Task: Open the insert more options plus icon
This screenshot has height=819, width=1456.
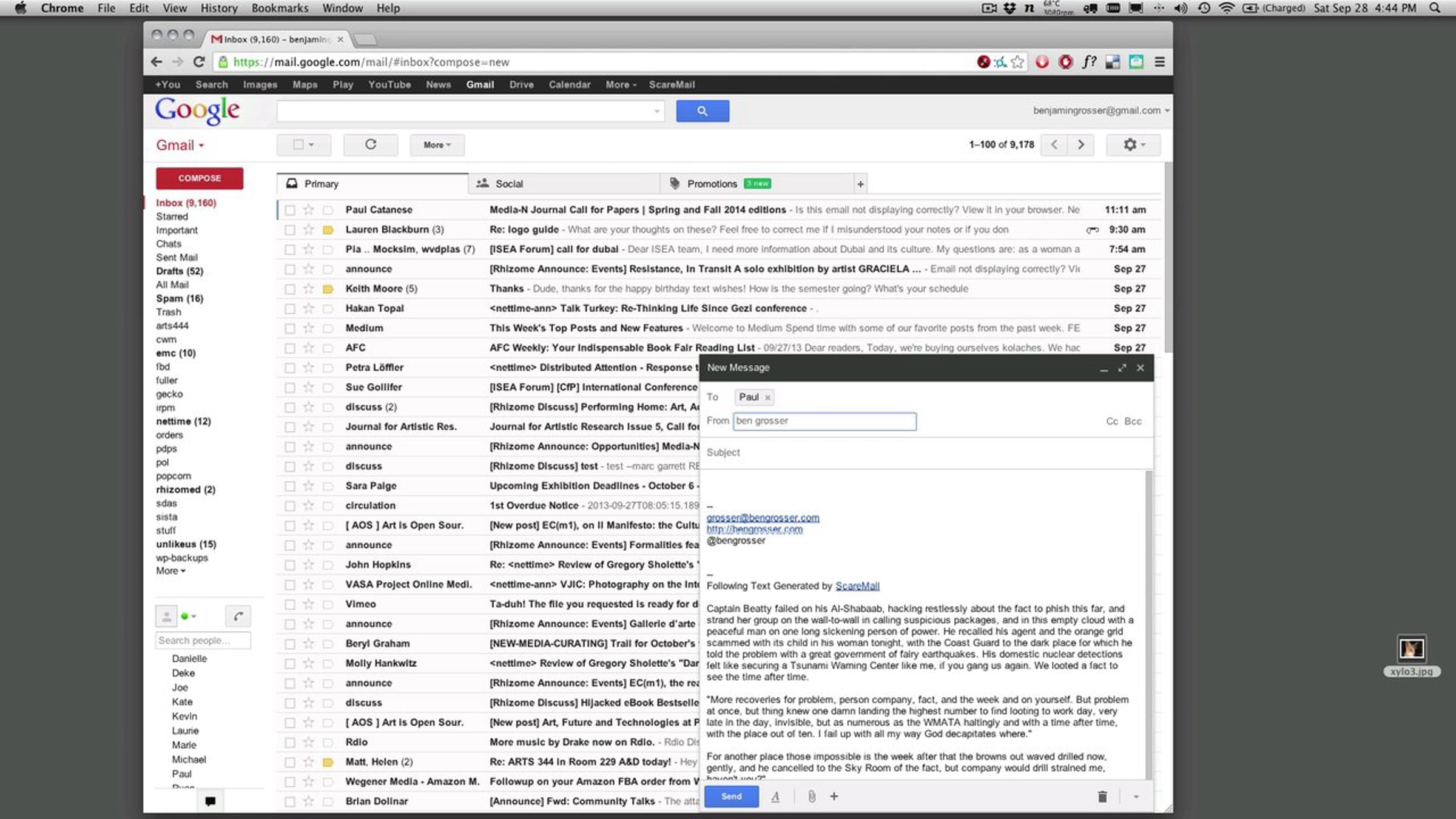Action: pyautogui.click(x=834, y=797)
